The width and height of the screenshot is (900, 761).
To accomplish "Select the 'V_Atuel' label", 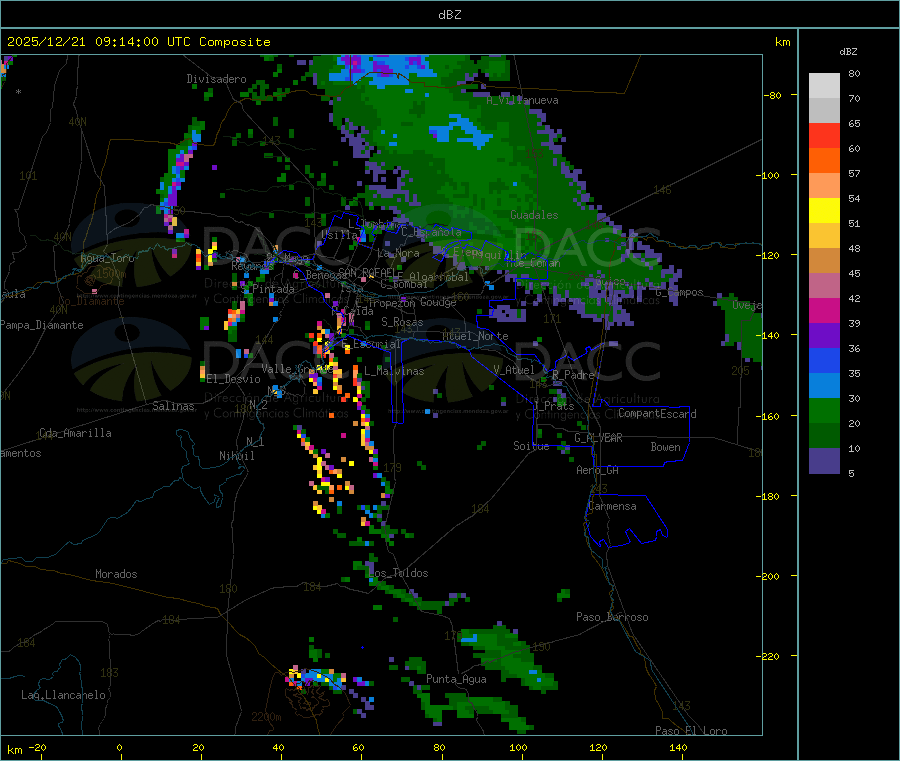I will point(514,370).
